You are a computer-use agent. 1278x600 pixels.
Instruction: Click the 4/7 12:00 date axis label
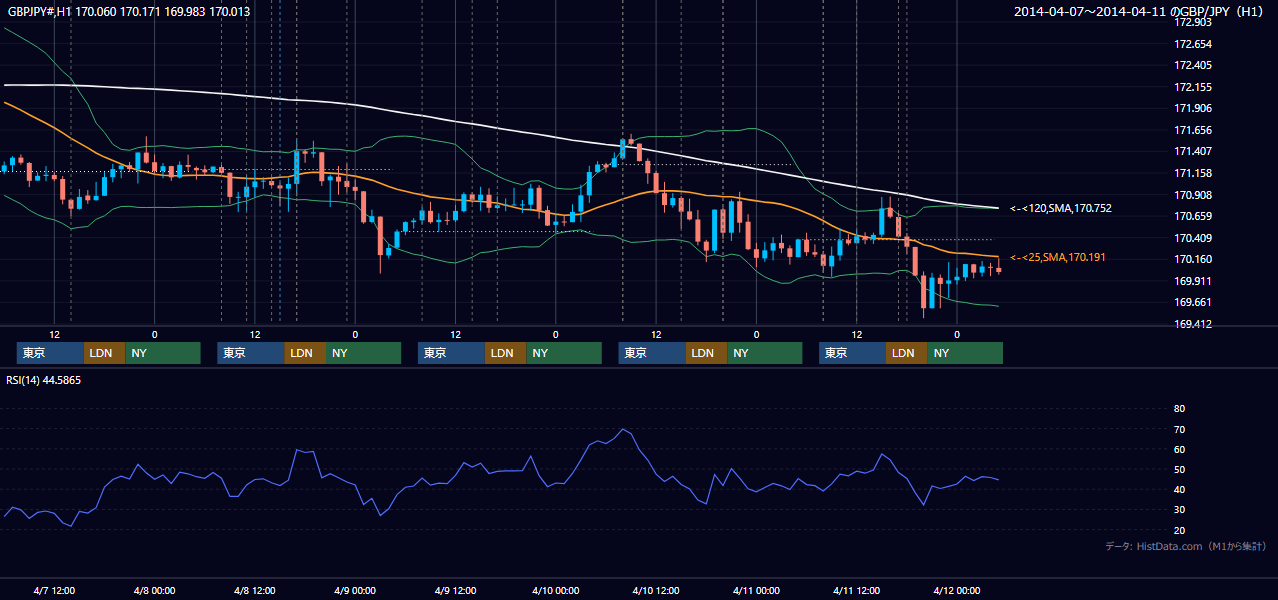coord(54,590)
